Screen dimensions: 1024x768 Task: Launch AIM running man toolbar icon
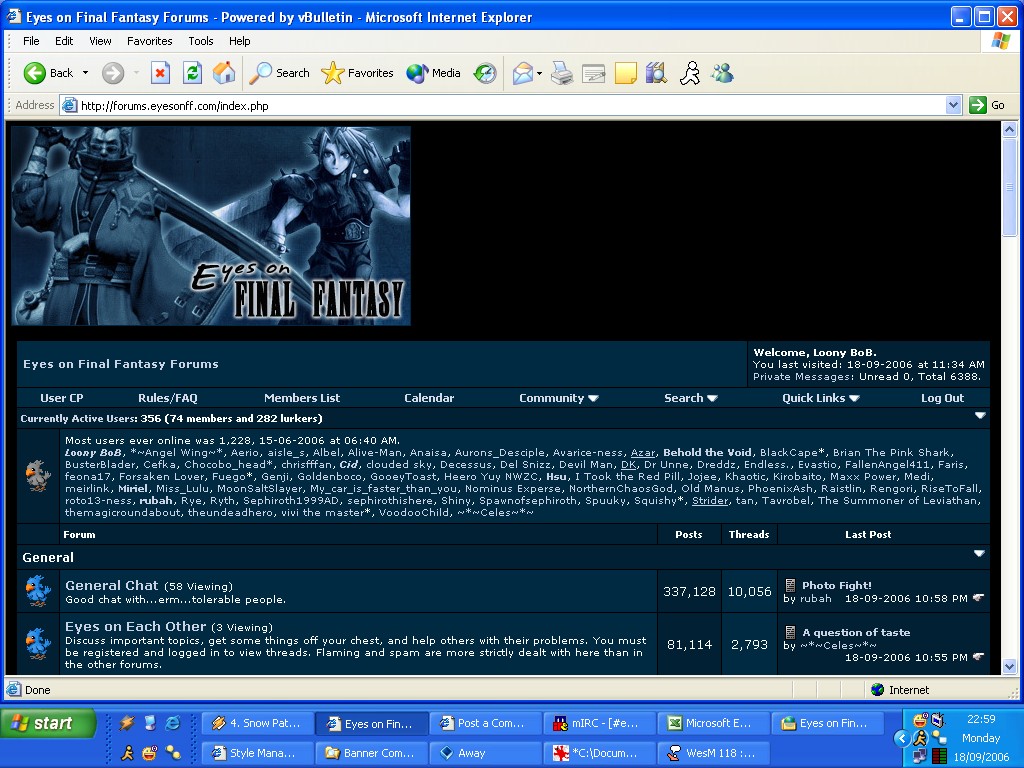pos(690,73)
